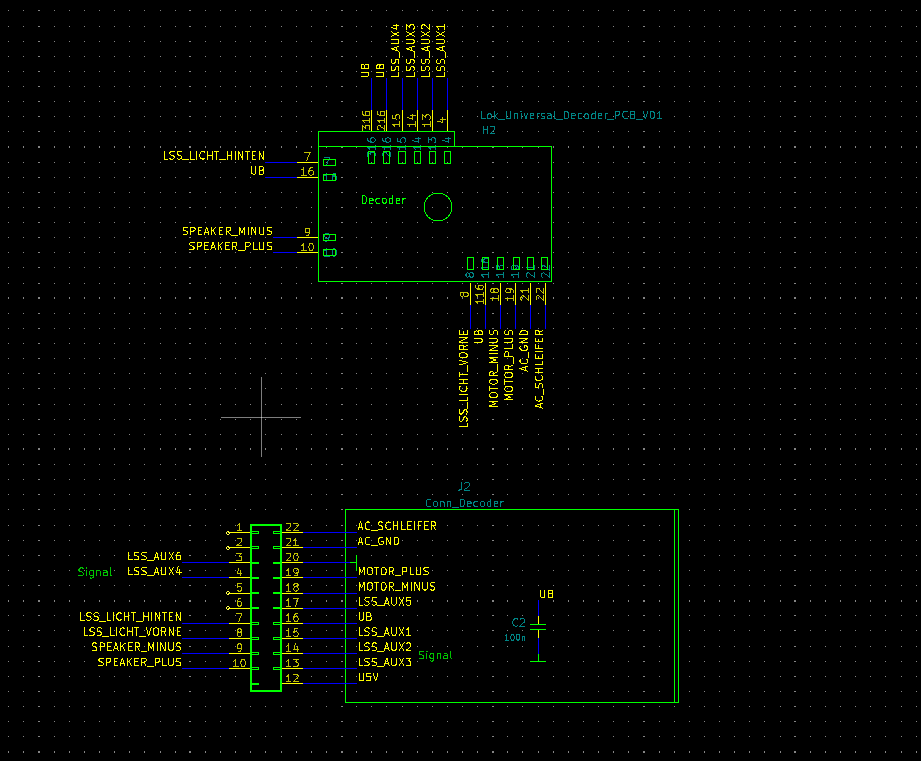The image size is (921, 761).
Task: Click pin 7 on the Decoder's left side
Action: pyautogui.click(x=307, y=157)
